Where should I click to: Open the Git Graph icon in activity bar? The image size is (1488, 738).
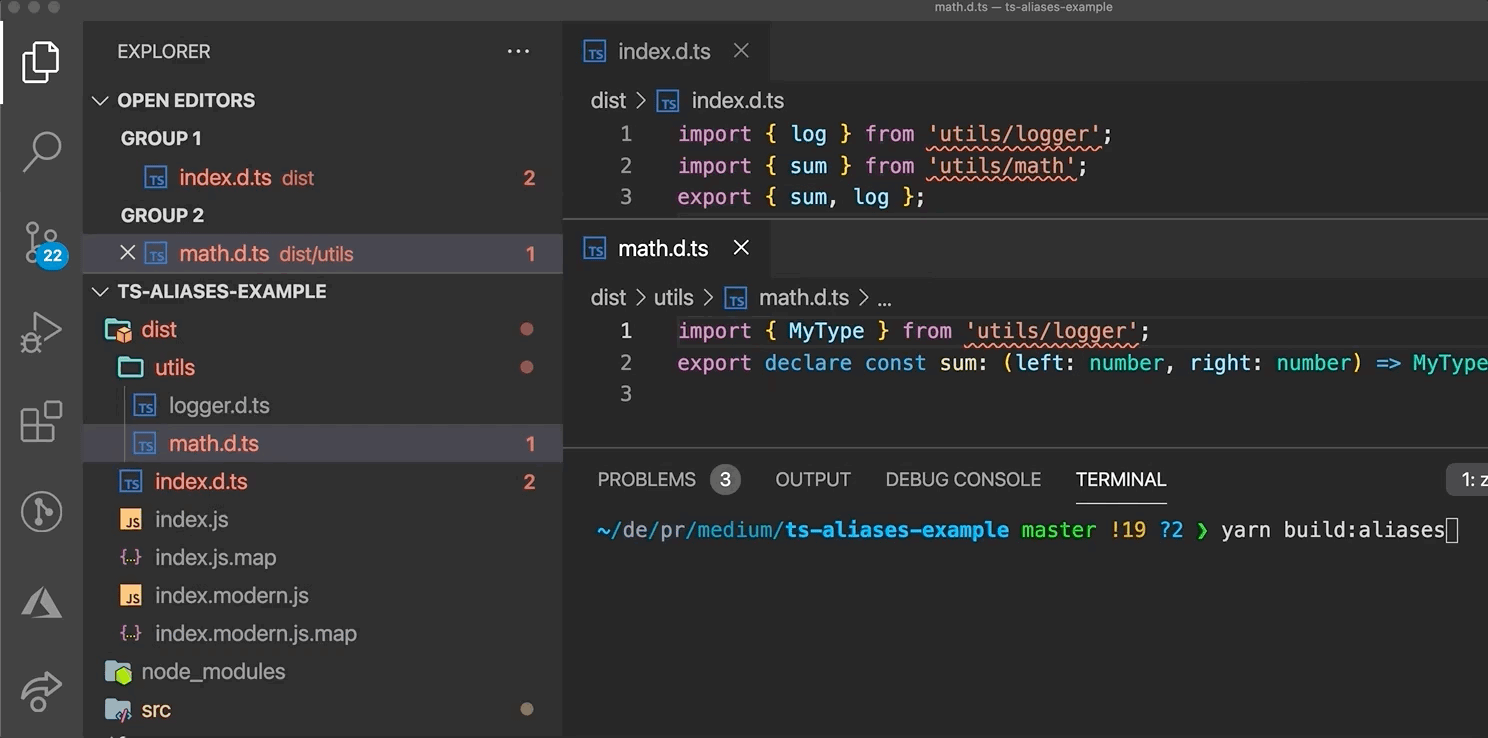tap(41, 512)
